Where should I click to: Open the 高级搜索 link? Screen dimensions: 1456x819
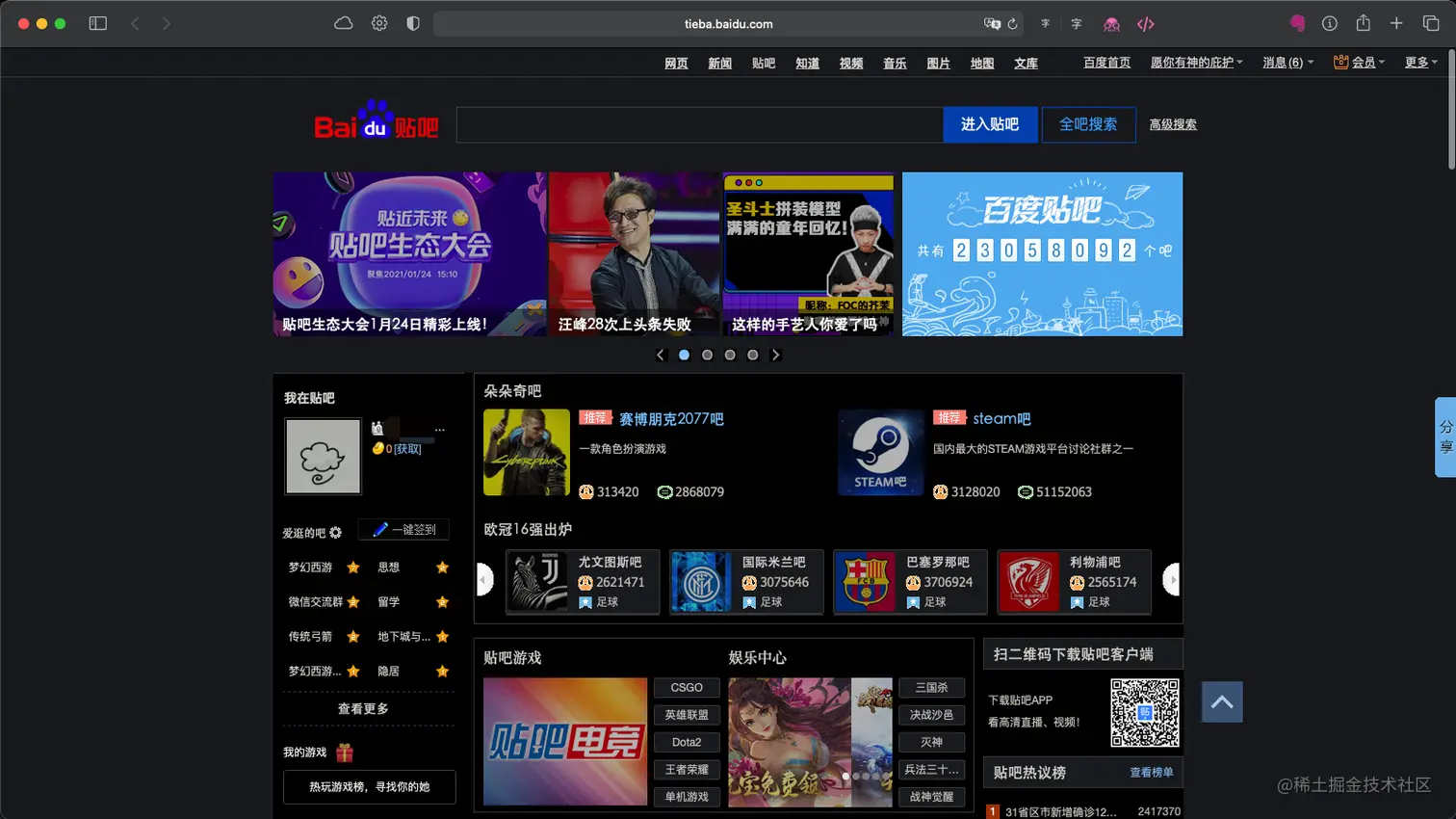click(x=1173, y=124)
